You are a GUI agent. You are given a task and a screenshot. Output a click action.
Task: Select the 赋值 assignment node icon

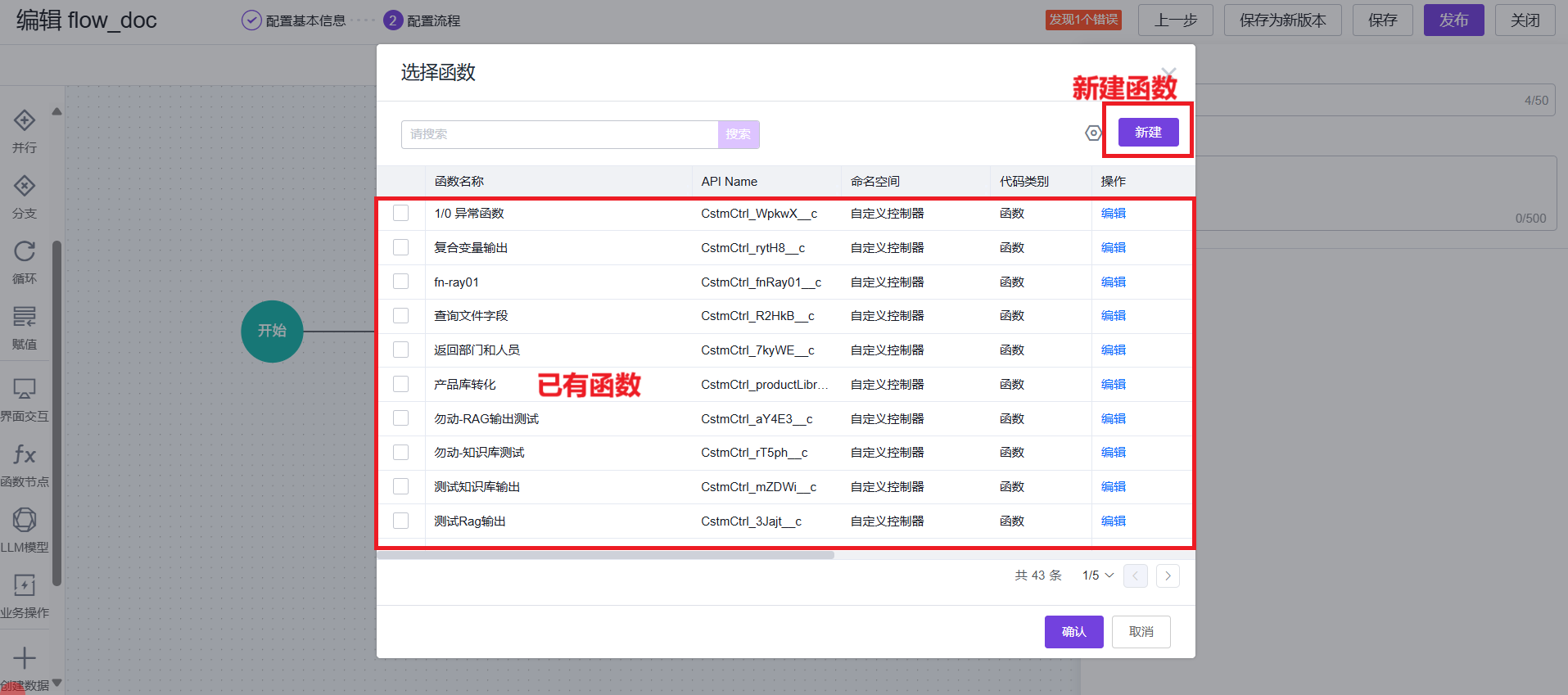point(25,318)
